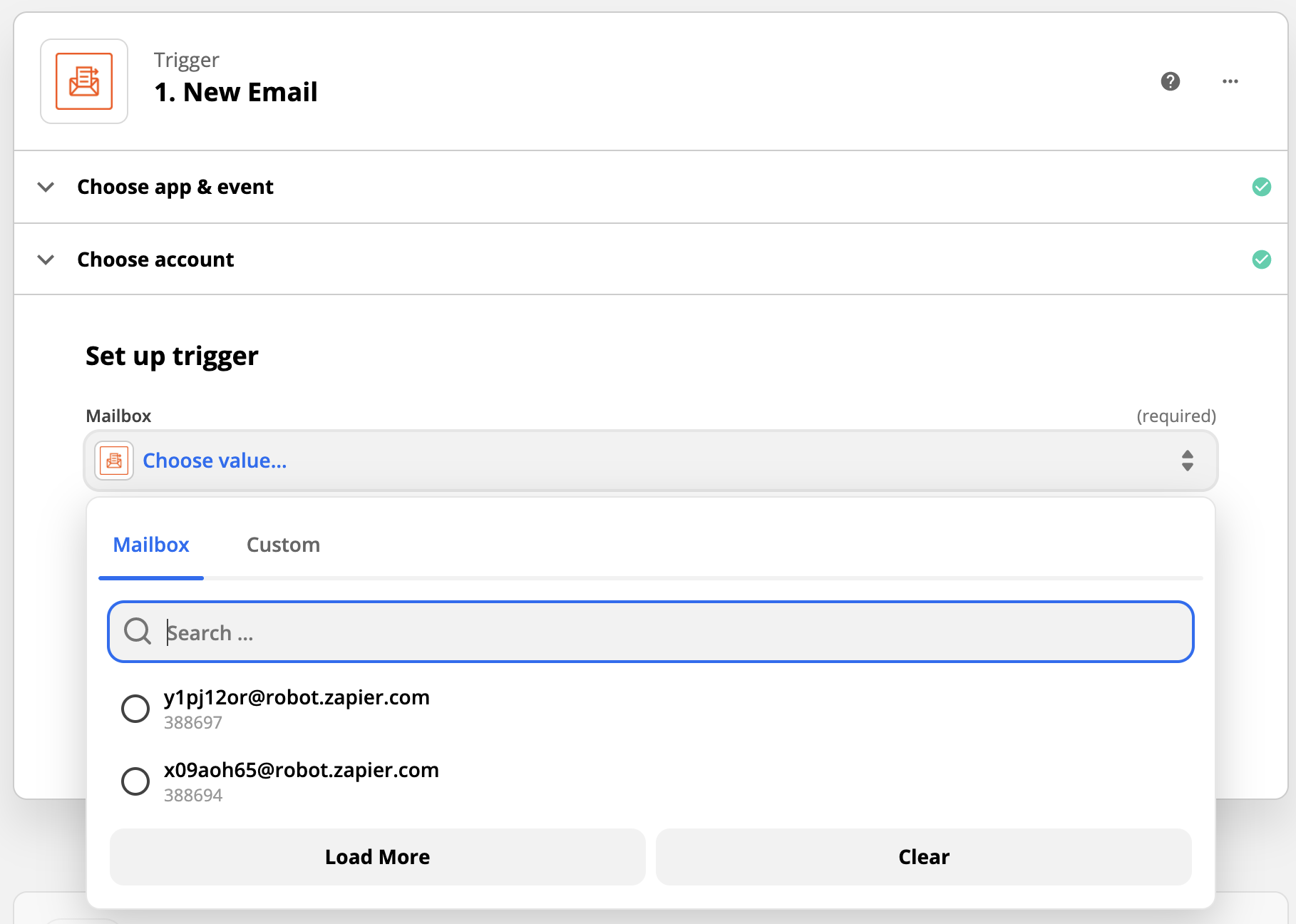1296x924 pixels.
Task: Click the Mailbox field label
Action: pyautogui.click(x=118, y=416)
